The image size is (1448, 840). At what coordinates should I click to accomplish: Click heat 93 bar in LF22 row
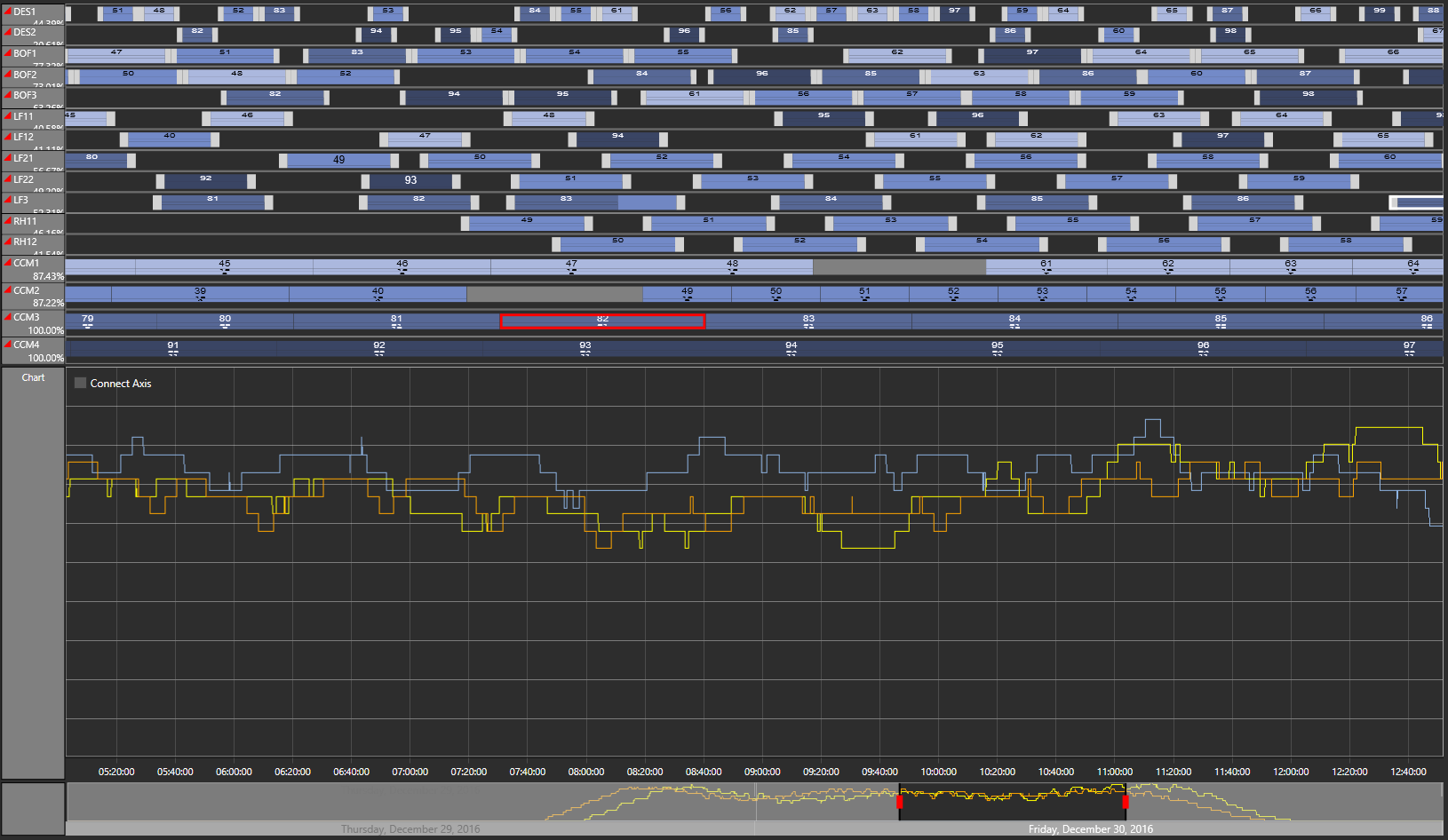click(x=410, y=180)
